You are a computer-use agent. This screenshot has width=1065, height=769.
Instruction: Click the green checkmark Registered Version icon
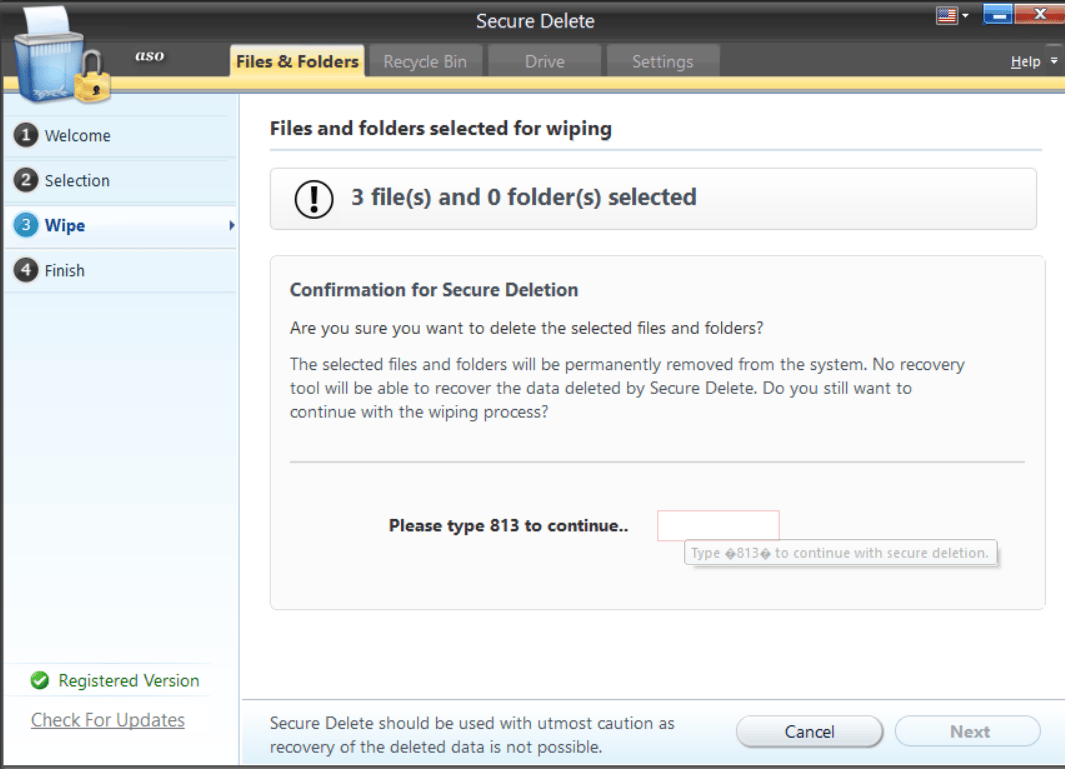(x=38, y=680)
